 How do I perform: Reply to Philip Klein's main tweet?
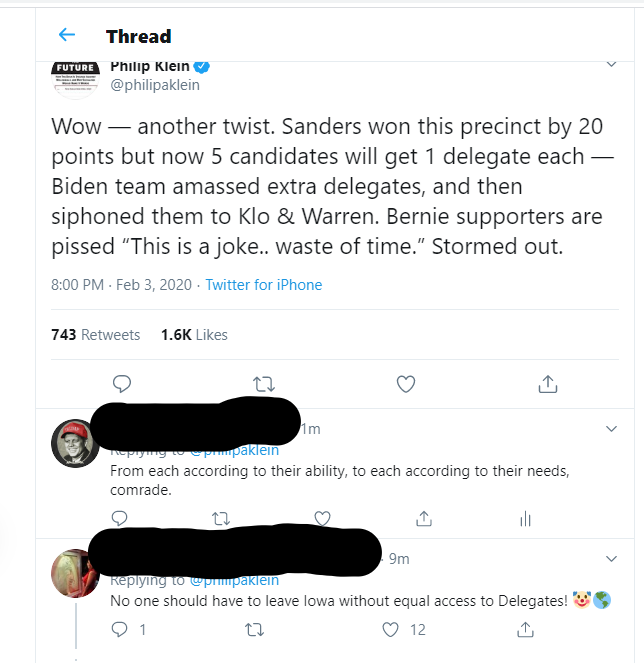(x=121, y=383)
